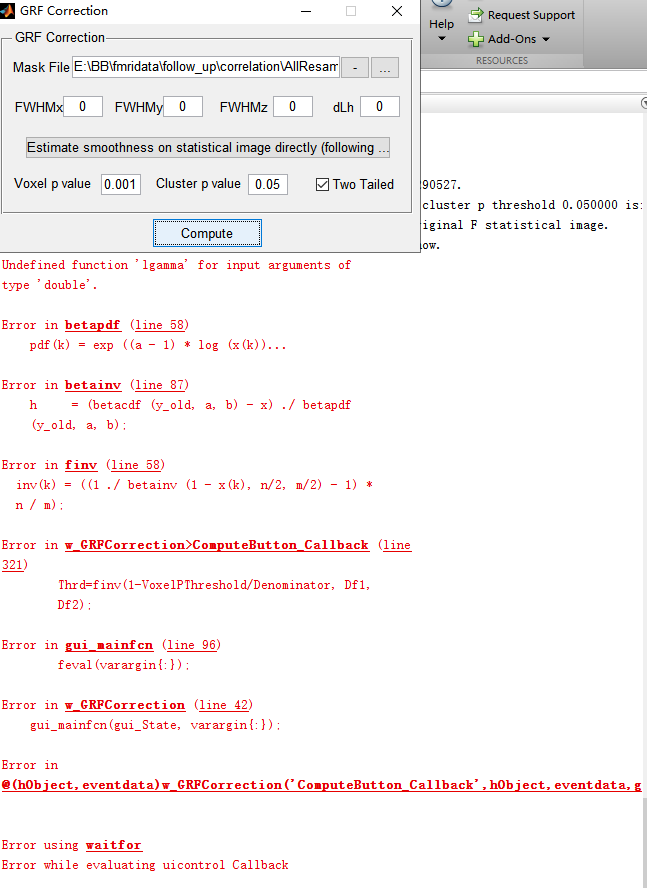Select the FWHMx input field
This screenshot has height=888, width=647.
pos(83,107)
